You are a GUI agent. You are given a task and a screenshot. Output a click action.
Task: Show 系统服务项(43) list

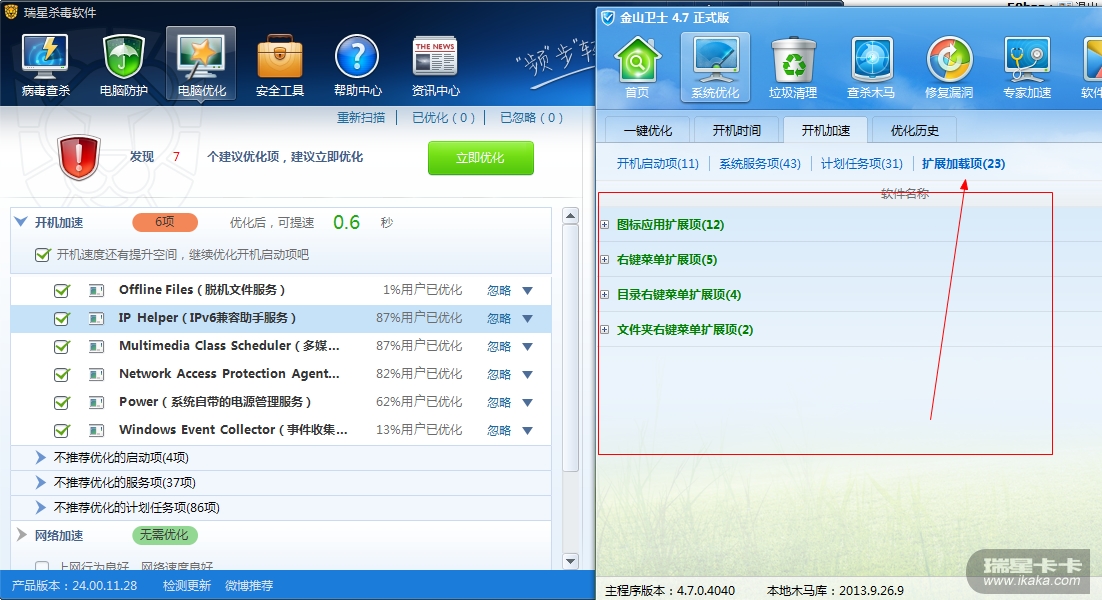point(760,164)
